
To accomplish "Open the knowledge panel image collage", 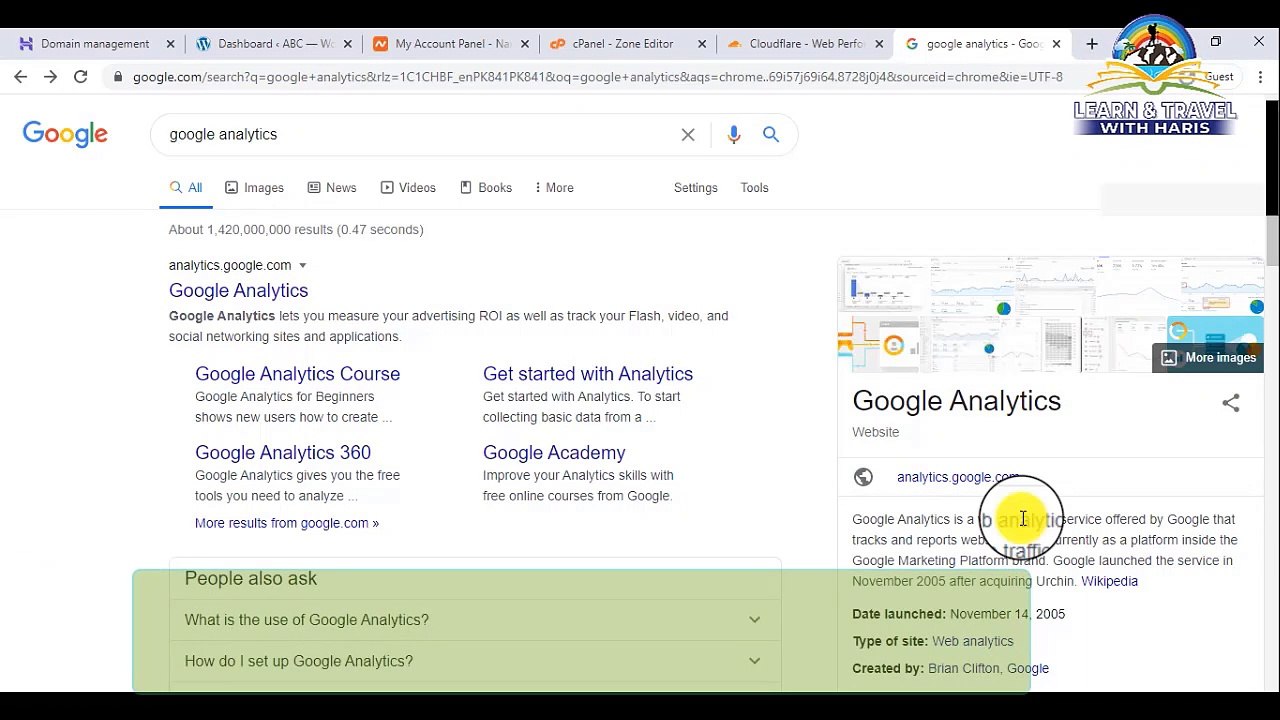I will tap(1050, 315).
